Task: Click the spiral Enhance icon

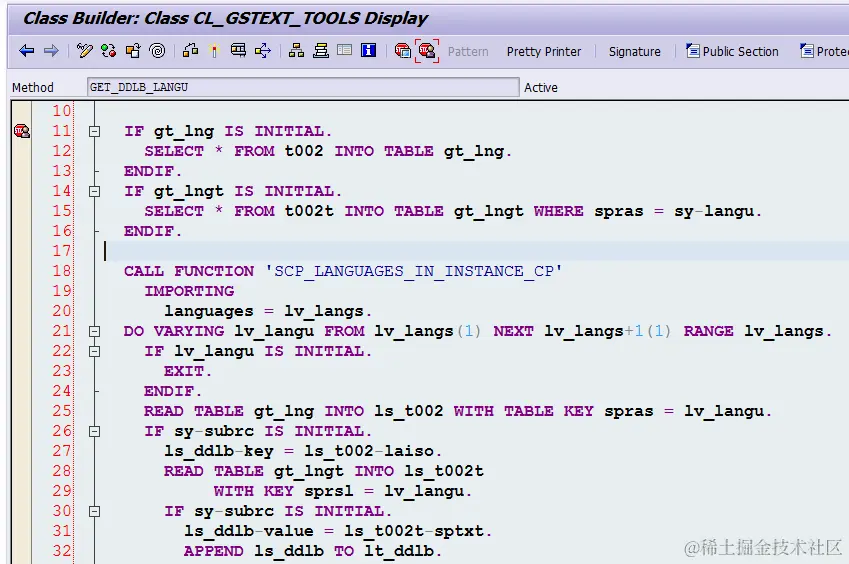Action: click(157, 51)
